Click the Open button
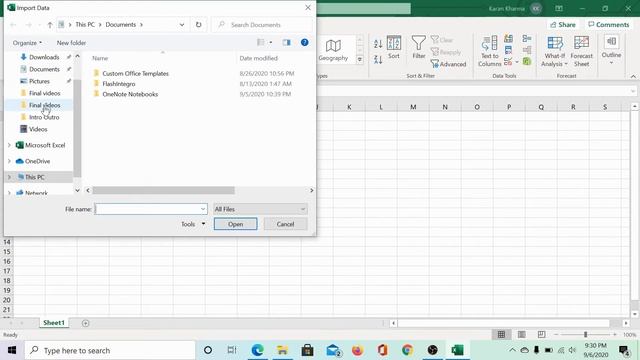This screenshot has width=640, height=360. [236, 224]
